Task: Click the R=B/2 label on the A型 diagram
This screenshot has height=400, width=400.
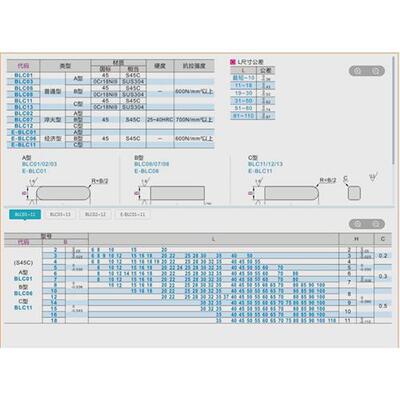Action: click(x=100, y=181)
